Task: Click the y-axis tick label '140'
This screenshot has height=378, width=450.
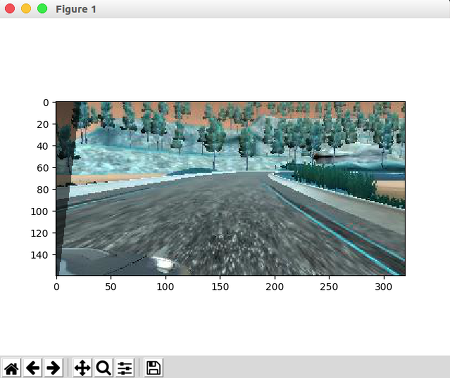Action: [x=40, y=255]
